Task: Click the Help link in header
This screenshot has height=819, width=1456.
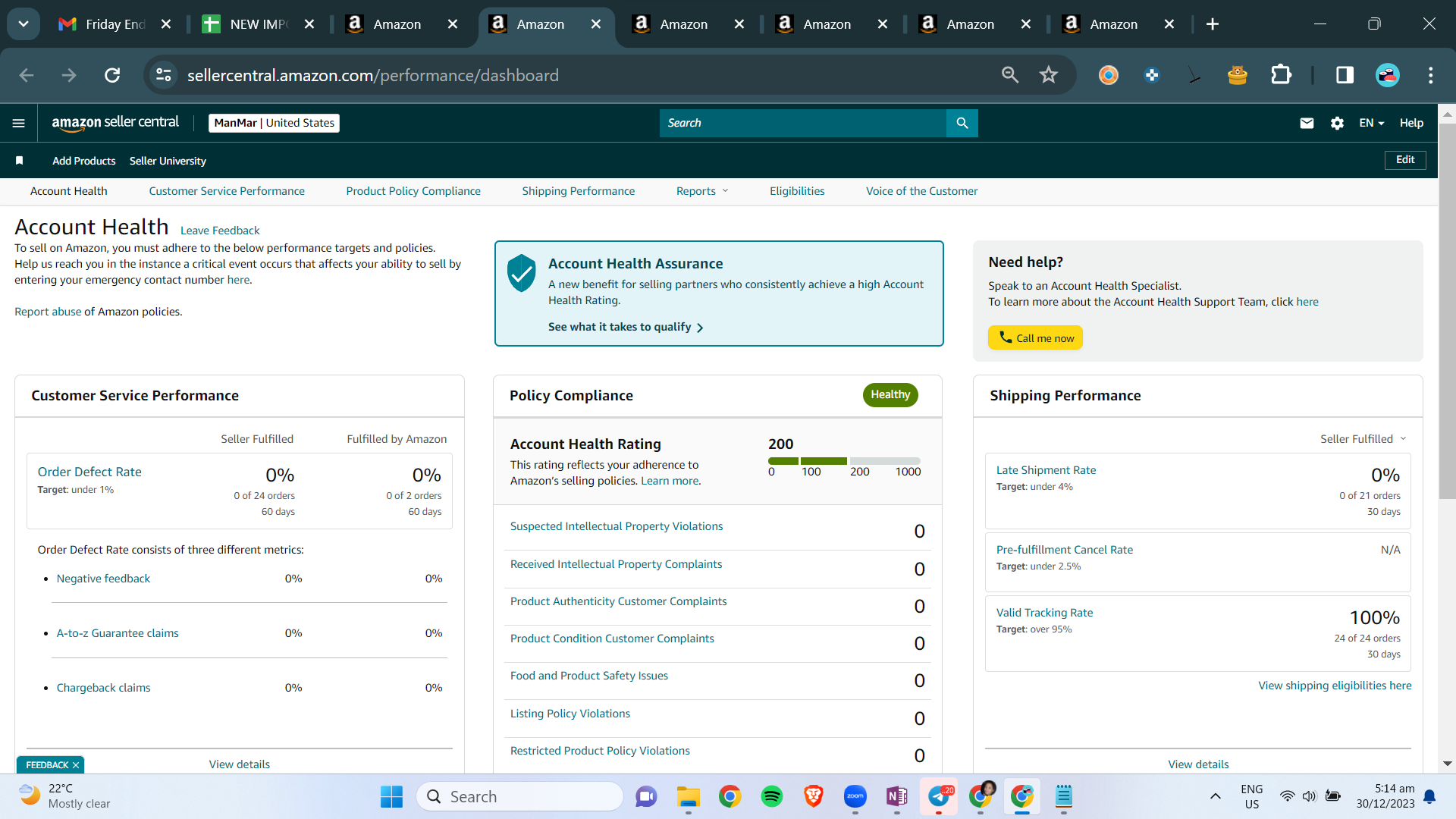Action: [1411, 123]
